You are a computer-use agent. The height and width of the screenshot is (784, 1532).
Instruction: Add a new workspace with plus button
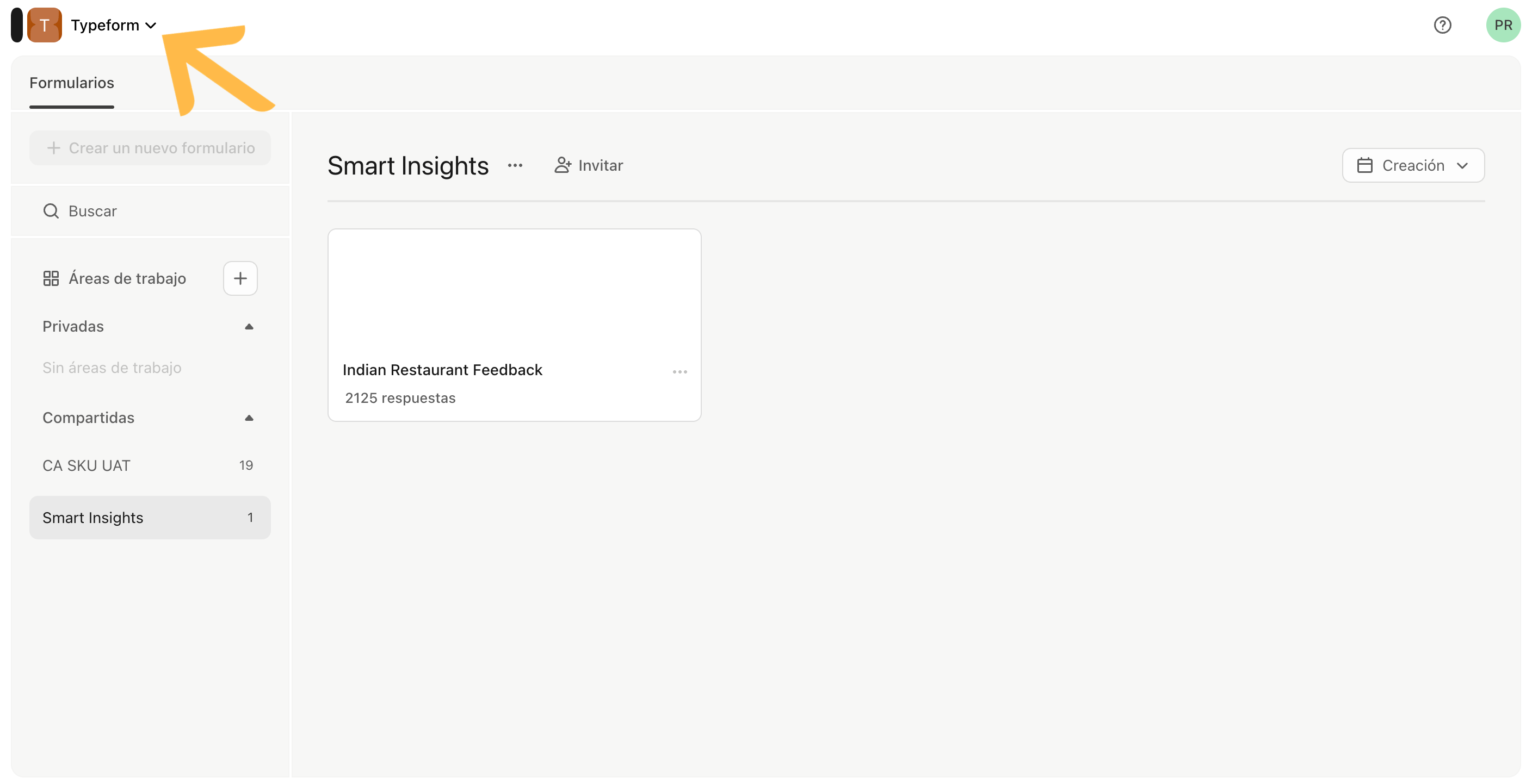[x=240, y=278]
